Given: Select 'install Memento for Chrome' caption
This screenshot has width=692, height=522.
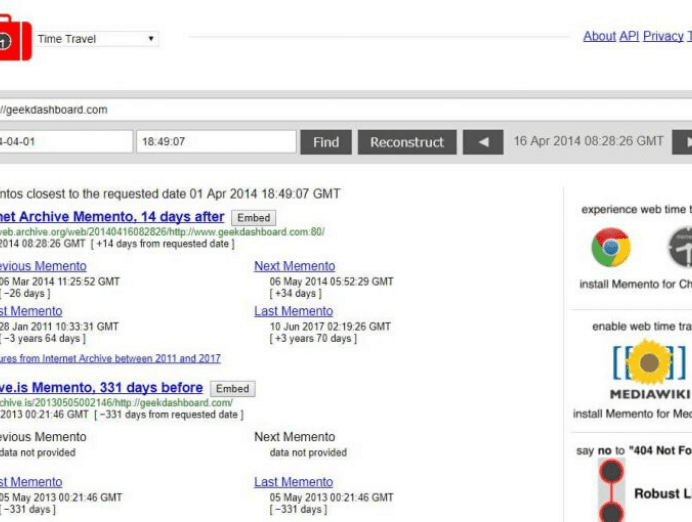Looking at the screenshot, I should pyautogui.click(x=636, y=284).
